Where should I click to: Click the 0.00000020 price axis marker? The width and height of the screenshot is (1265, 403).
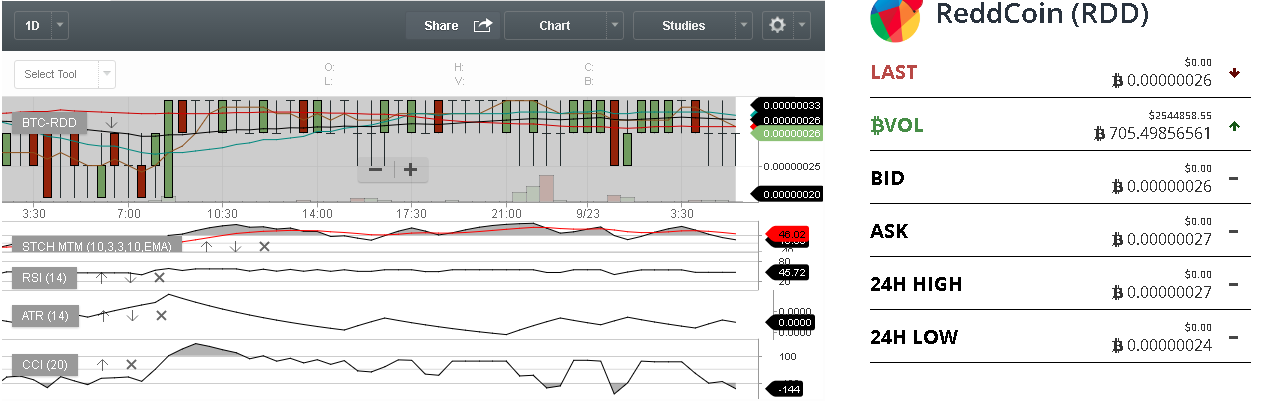[788, 195]
